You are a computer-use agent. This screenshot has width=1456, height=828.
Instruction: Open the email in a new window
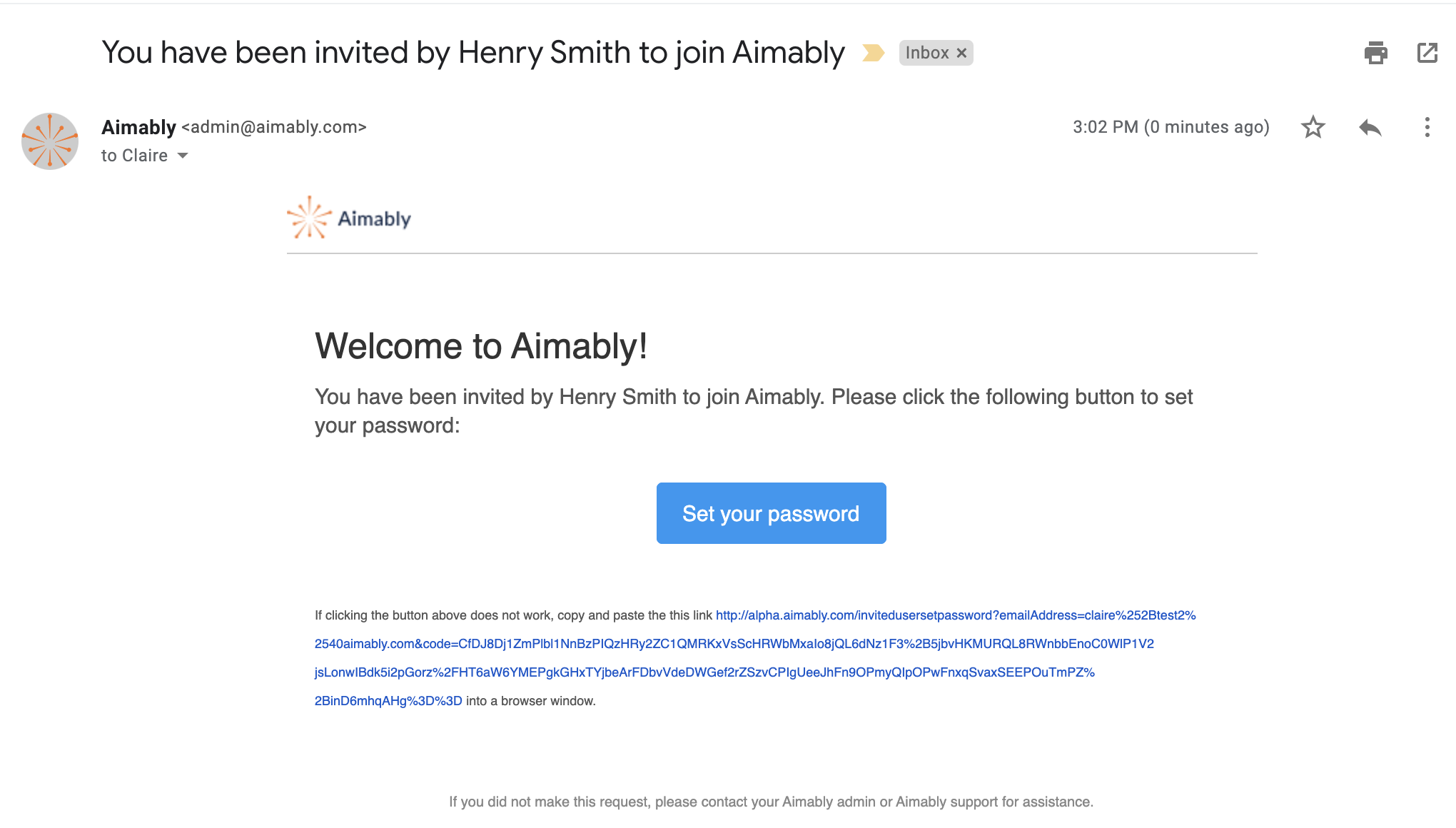pos(1427,53)
